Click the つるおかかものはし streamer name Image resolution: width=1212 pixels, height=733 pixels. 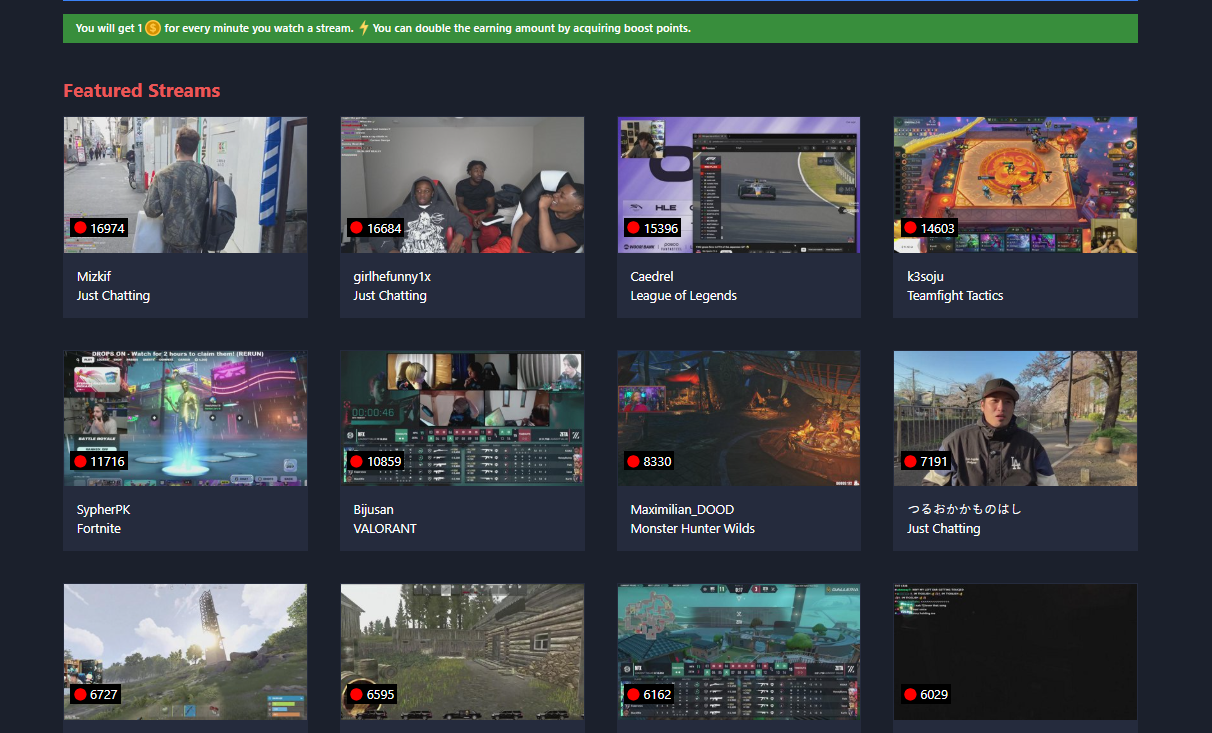(x=964, y=509)
